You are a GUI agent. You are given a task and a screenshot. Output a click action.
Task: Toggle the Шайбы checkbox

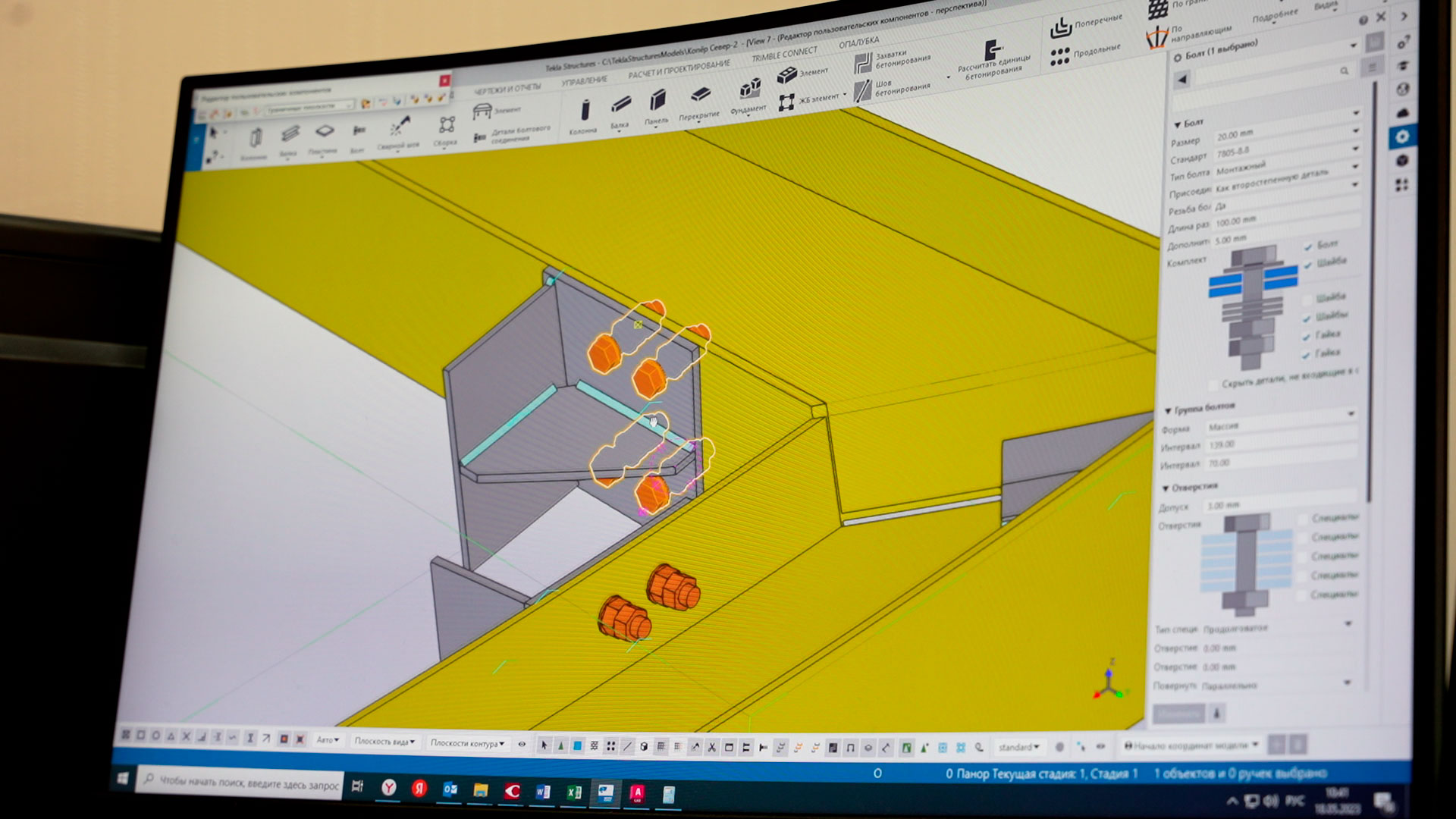coord(1307,318)
